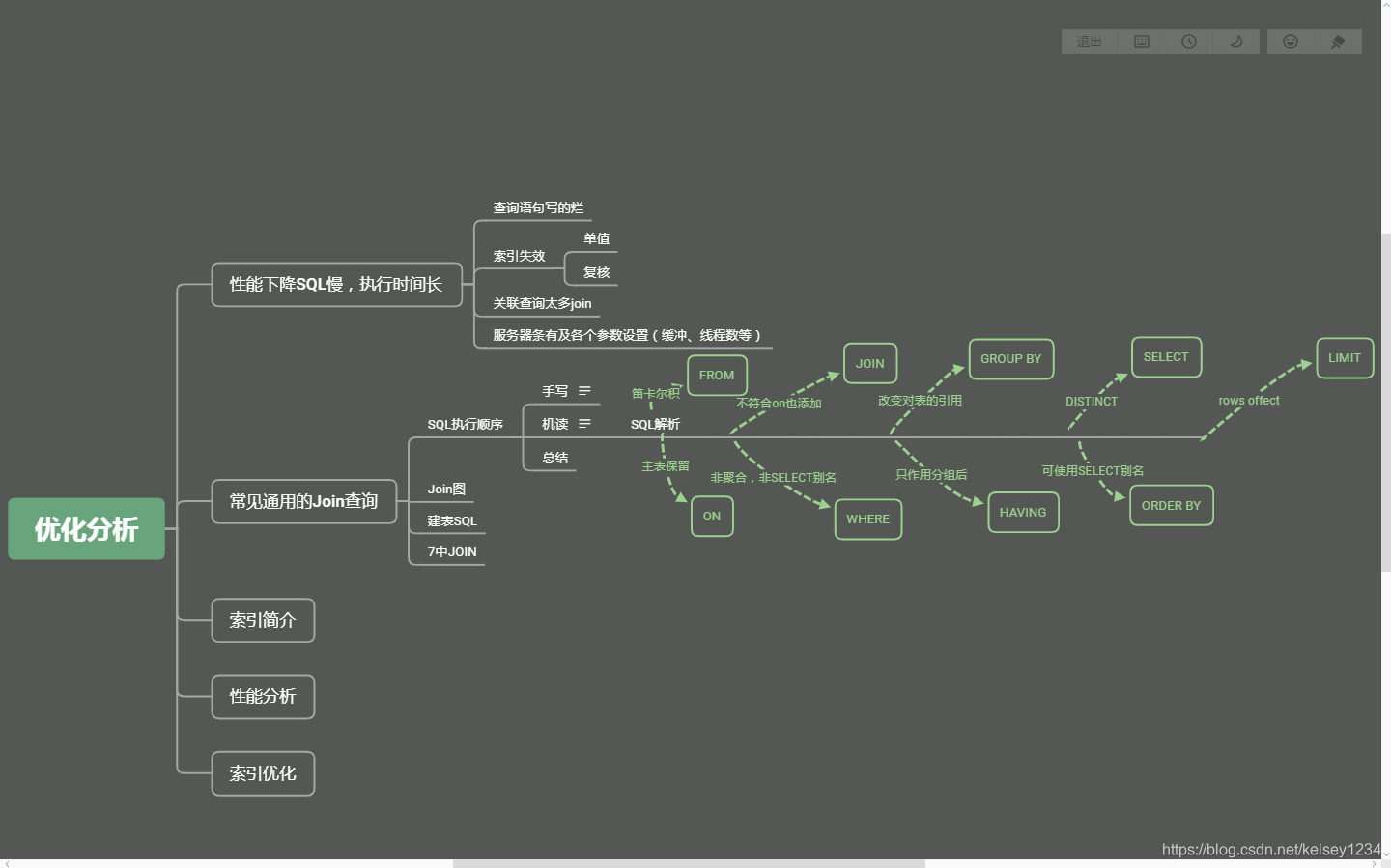Open the smiley emoji icon

click(x=1291, y=42)
